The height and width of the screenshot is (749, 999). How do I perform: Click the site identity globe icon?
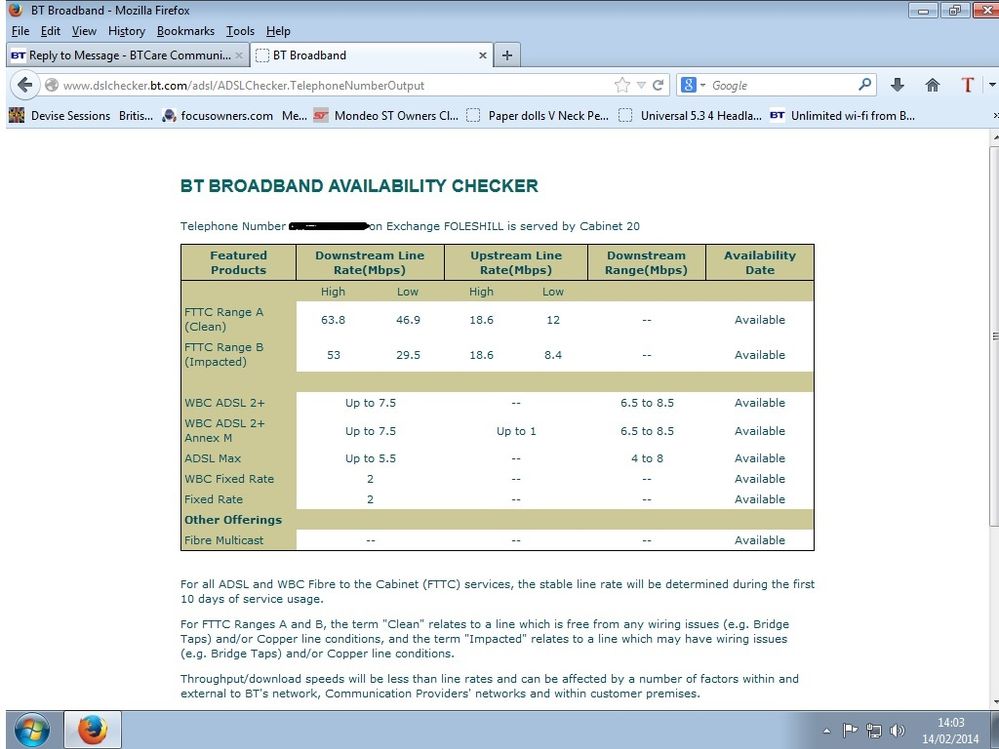(x=52, y=85)
